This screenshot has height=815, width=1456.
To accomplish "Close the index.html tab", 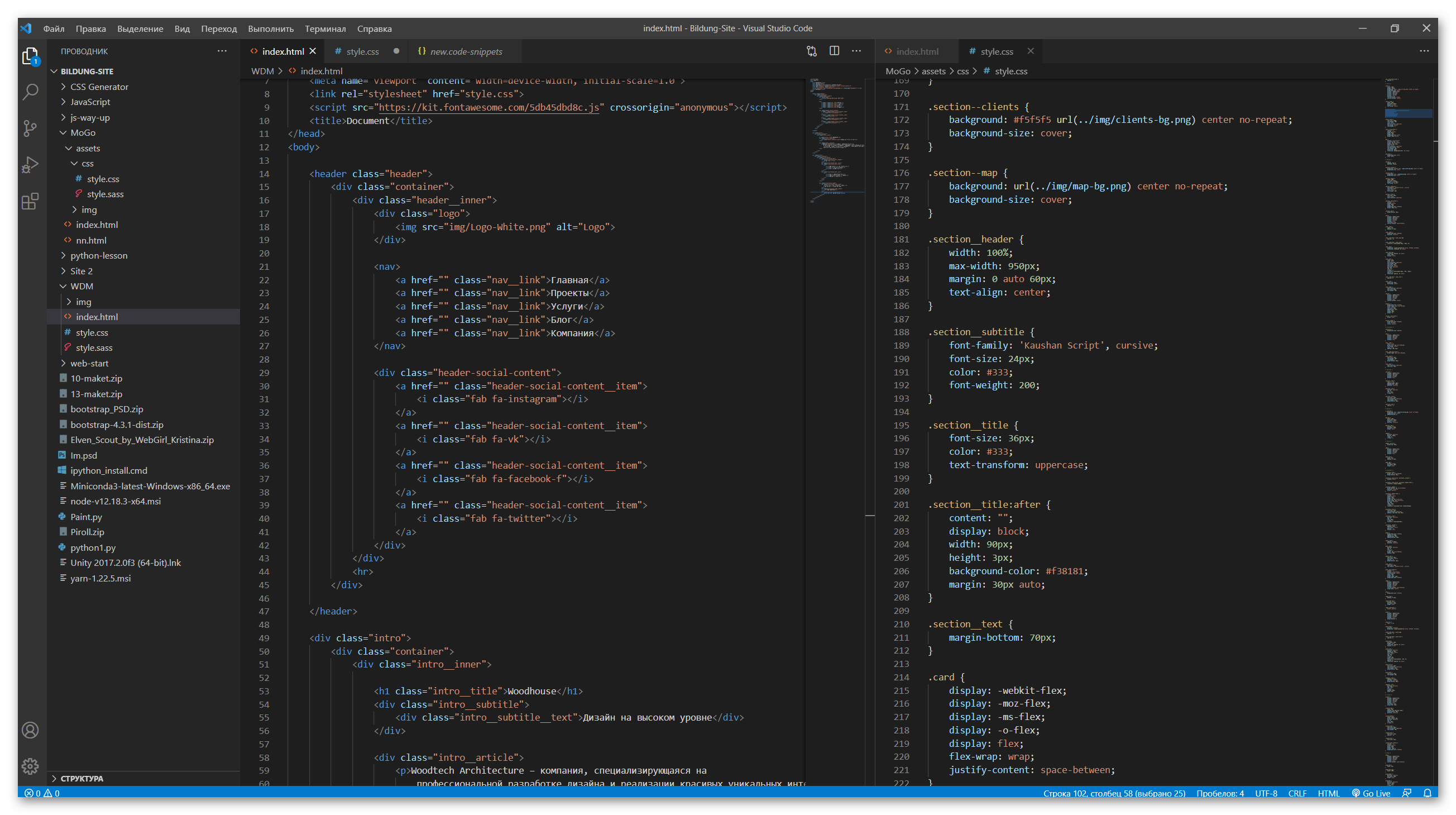I will click(x=313, y=51).
